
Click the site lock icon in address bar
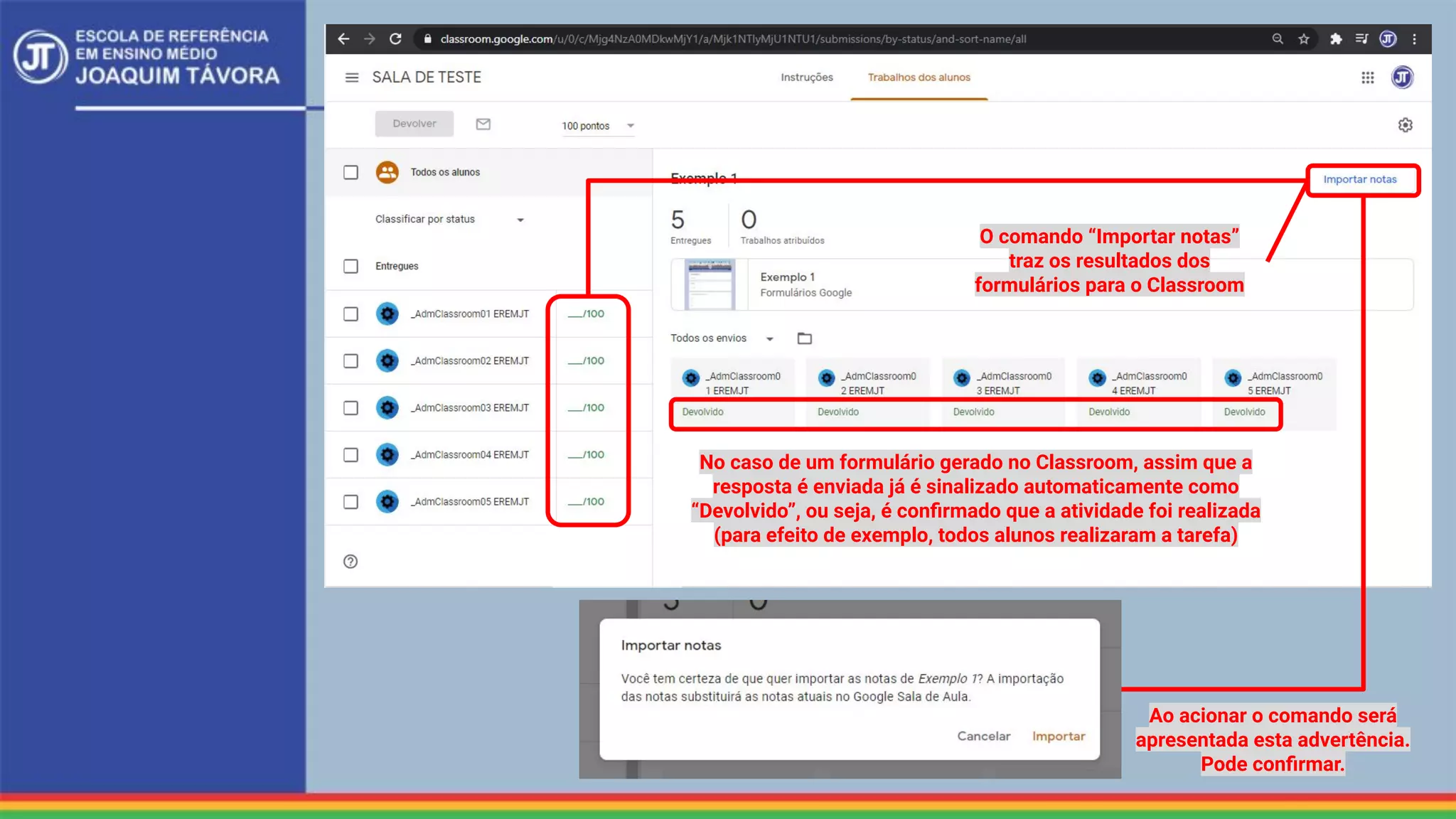pyautogui.click(x=427, y=39)
